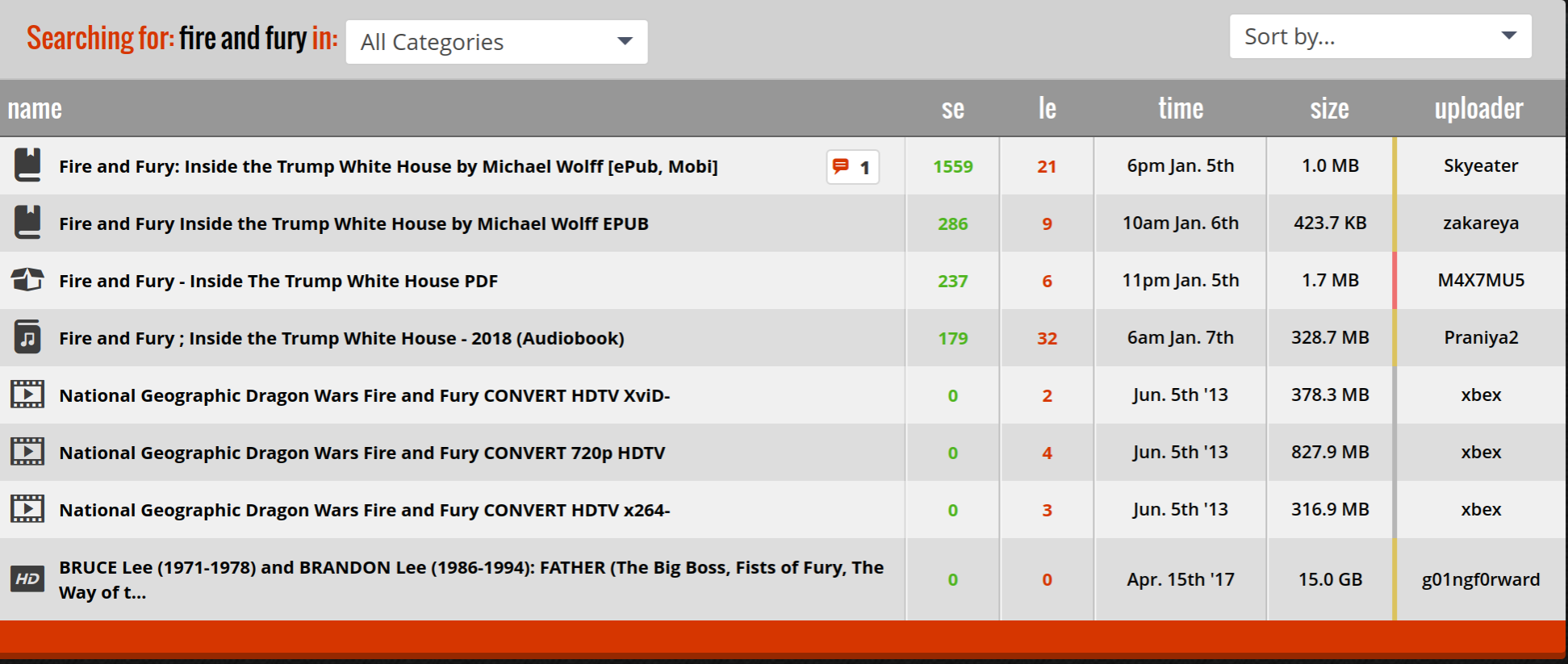The image size is (1568, 664).
Task: Click book icon for Fire and Fury ePub, Mobi row
Action: tap(27, 165)
